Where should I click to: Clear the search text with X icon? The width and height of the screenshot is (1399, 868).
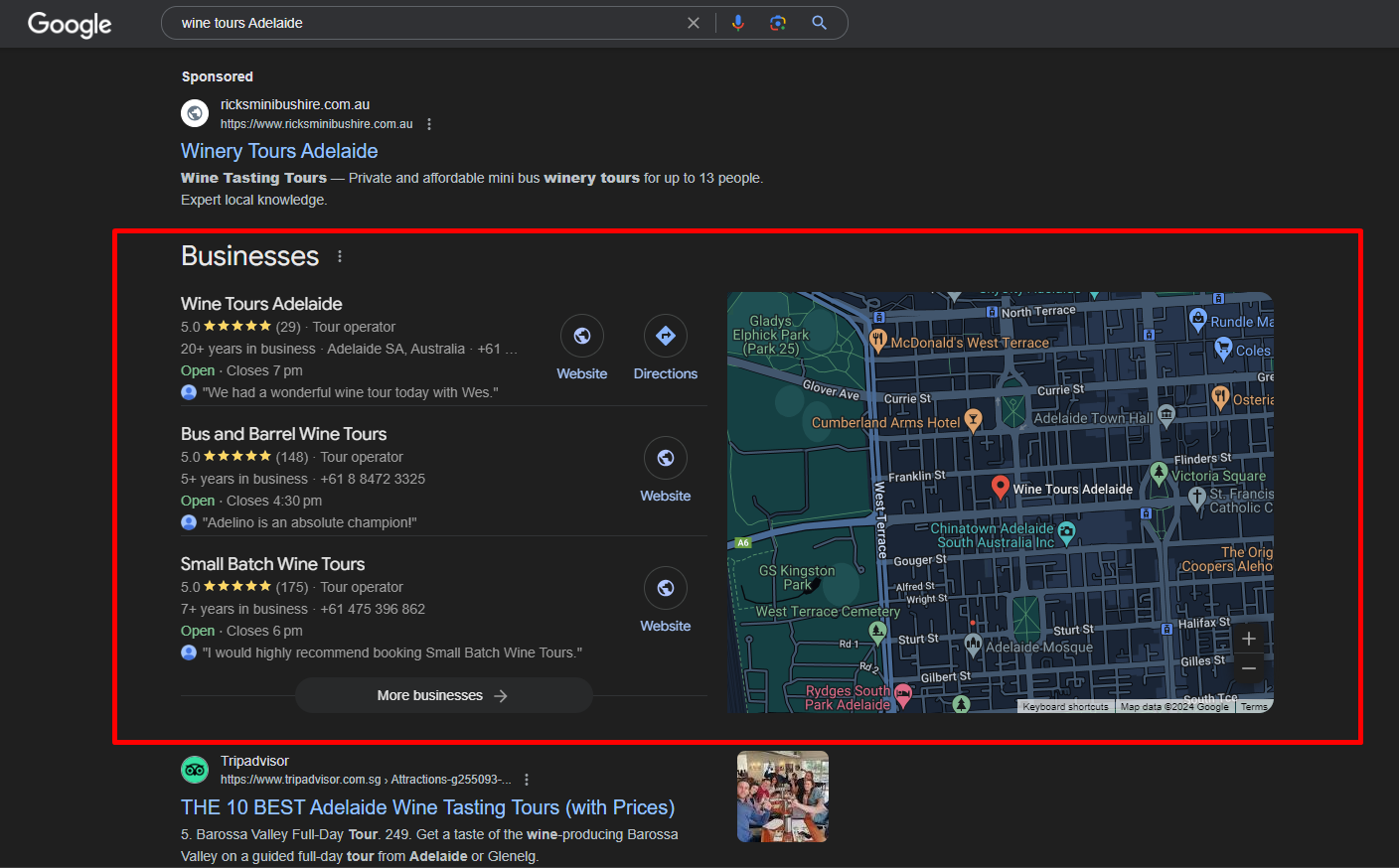click(694, 23)
